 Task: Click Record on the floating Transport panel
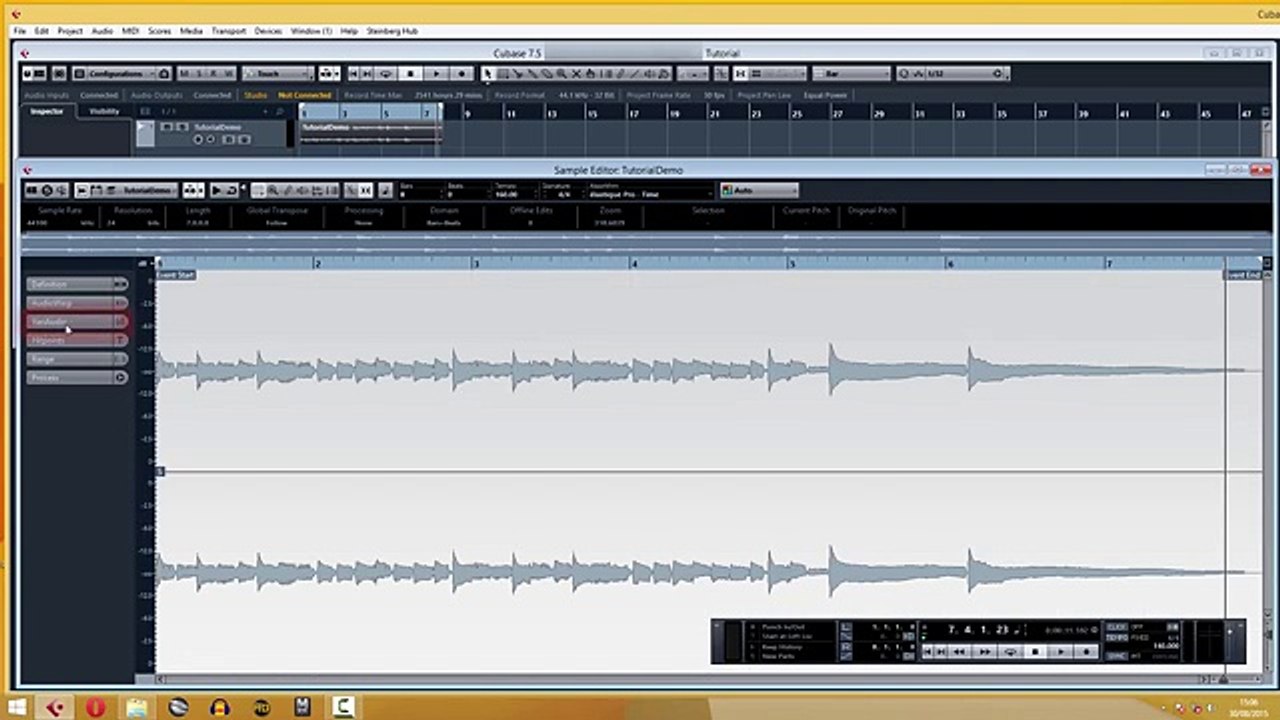pyautogui.click(x=1086, y=652)
